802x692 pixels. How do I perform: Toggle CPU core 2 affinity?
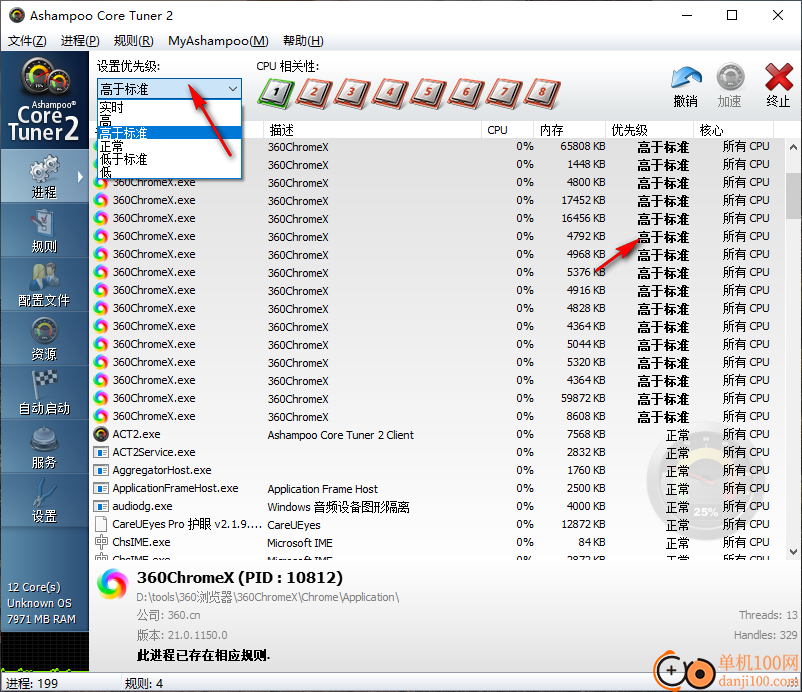pyautogui.click(x=314, y=93)
